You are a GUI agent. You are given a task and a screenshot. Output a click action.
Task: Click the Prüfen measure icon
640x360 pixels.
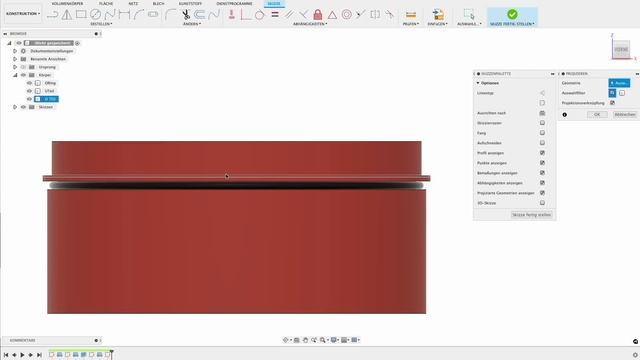coord(411,15)
